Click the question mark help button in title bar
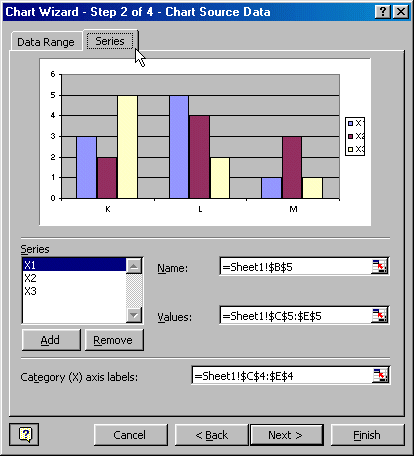Image resolution: width=414 pixels, height=456 pixels. click(x=383, y=12)
